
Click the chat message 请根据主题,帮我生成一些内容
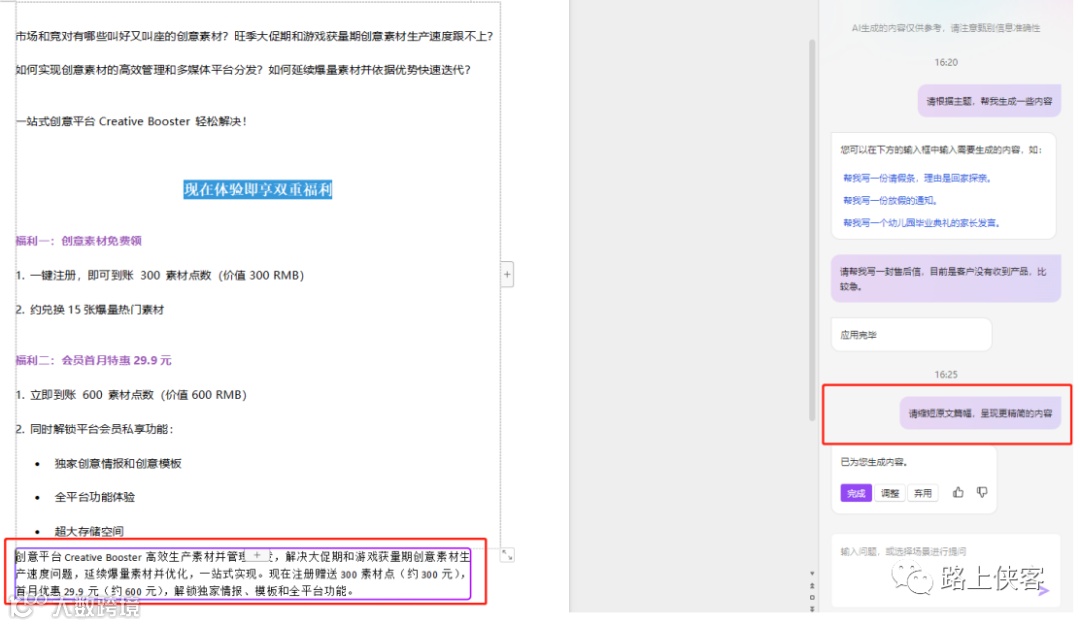tap(989, 101)
